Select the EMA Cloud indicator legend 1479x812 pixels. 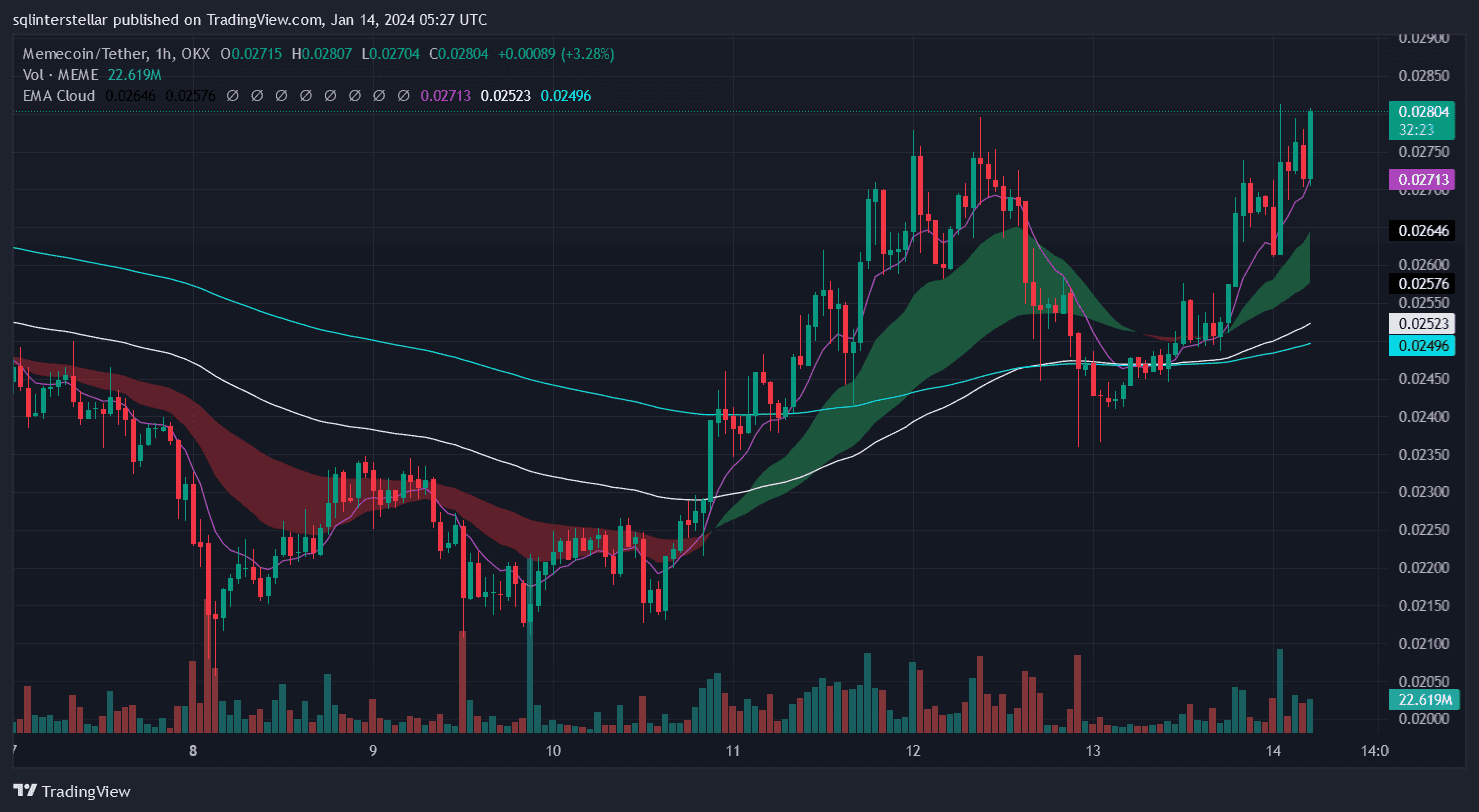[x=59, y=96]
